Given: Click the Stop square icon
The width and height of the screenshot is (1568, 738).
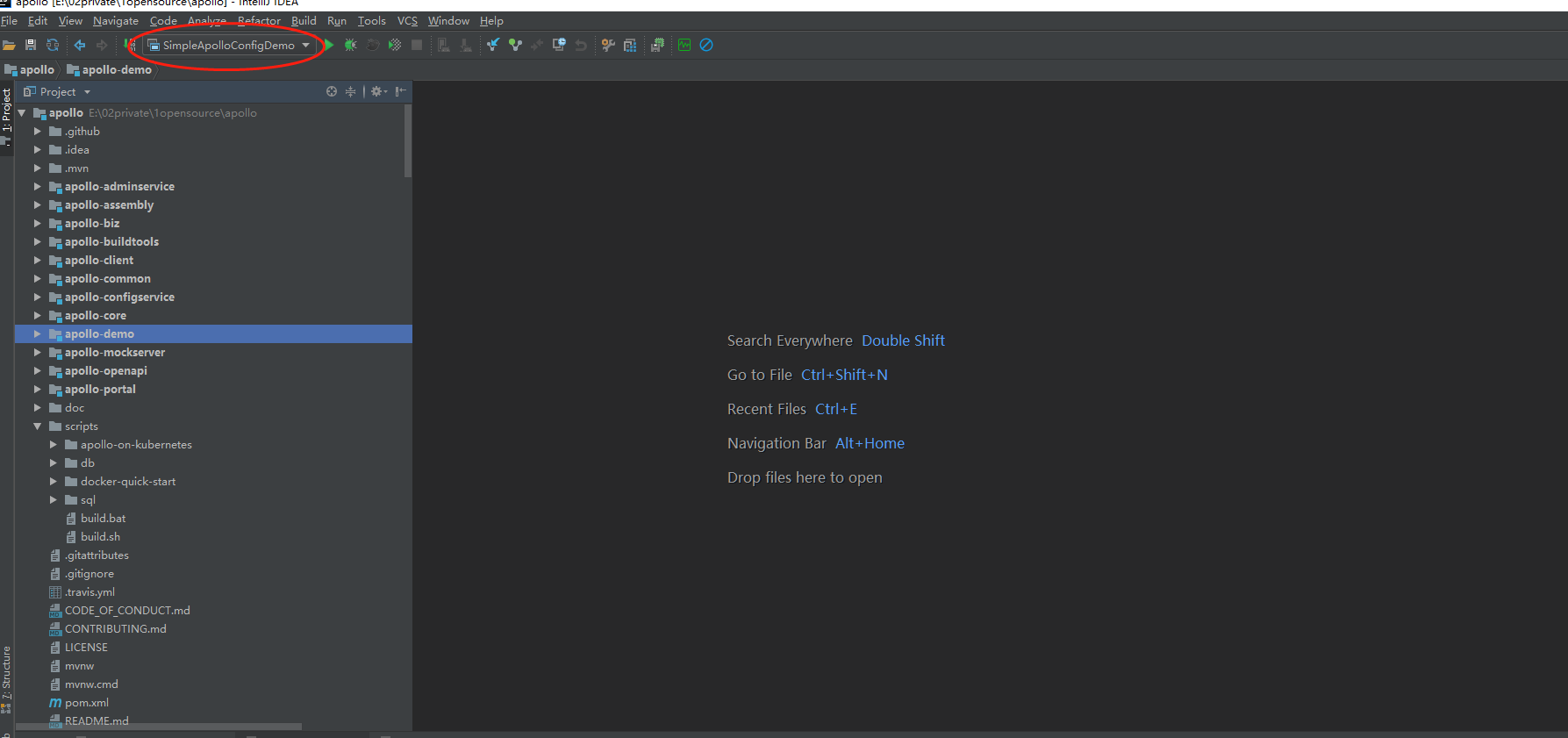Looking at the screenshot, I should point(417,45).
